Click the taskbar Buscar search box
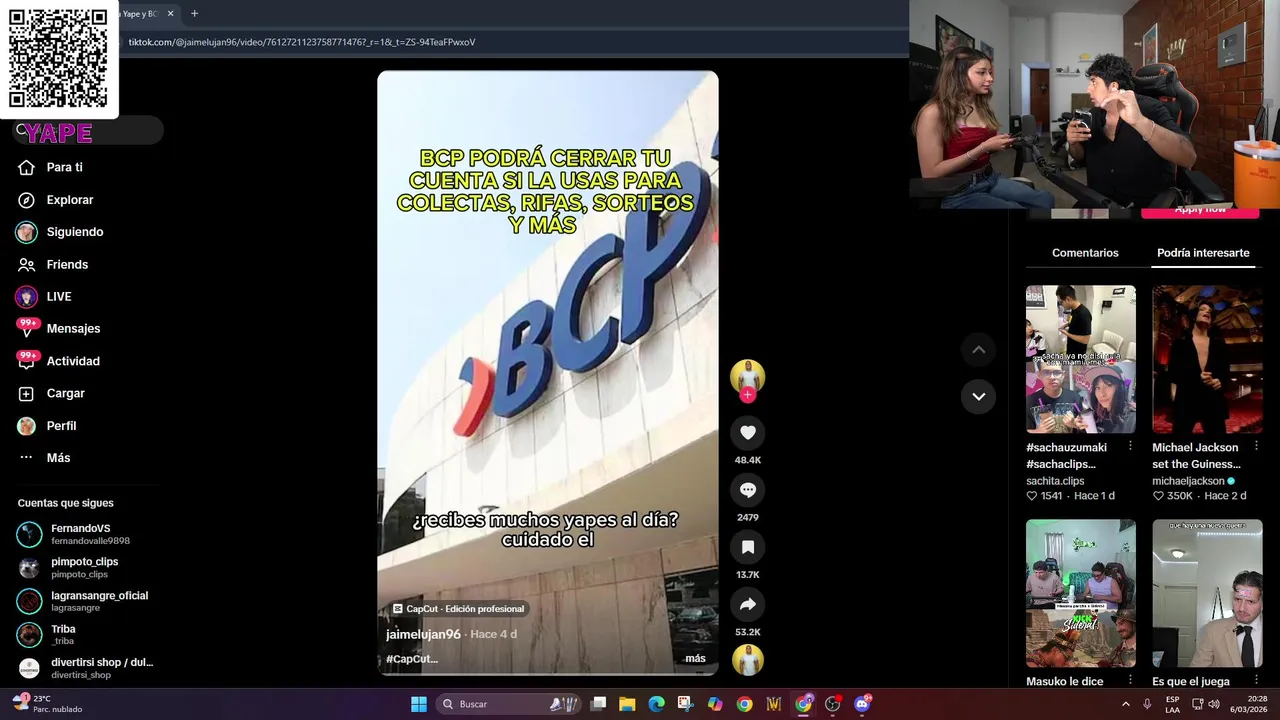This screenshot has height=720, width=1280. 508,704
